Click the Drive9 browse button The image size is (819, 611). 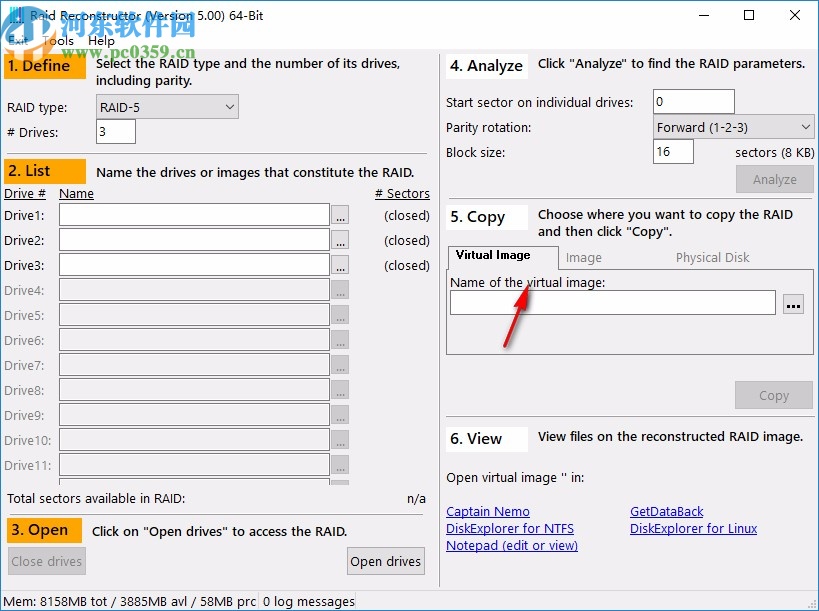point(340,416)
